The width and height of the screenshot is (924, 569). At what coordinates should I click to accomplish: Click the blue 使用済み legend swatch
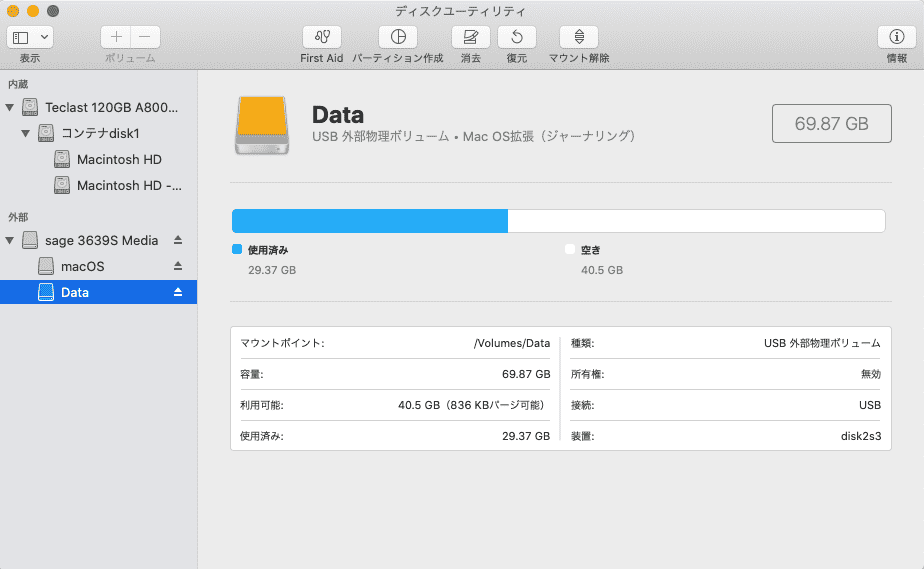(x=237, y=249)
